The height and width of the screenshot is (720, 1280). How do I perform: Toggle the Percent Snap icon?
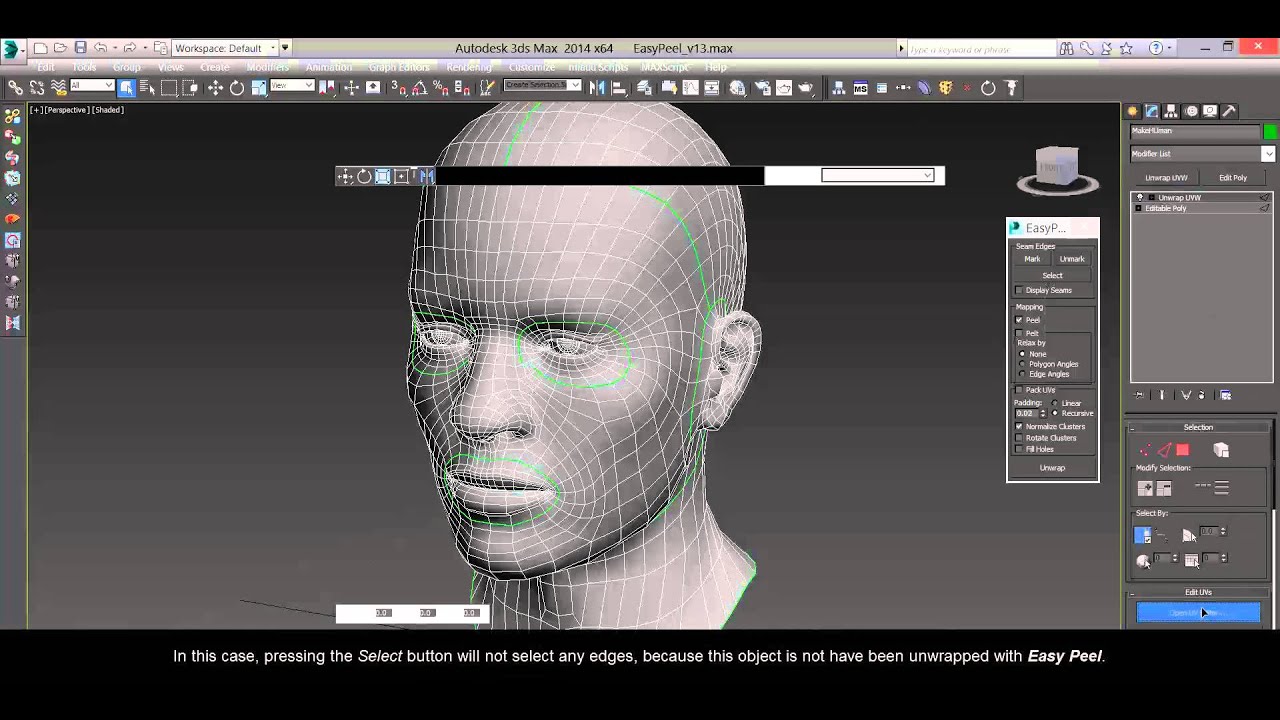[x=440, y=88]
